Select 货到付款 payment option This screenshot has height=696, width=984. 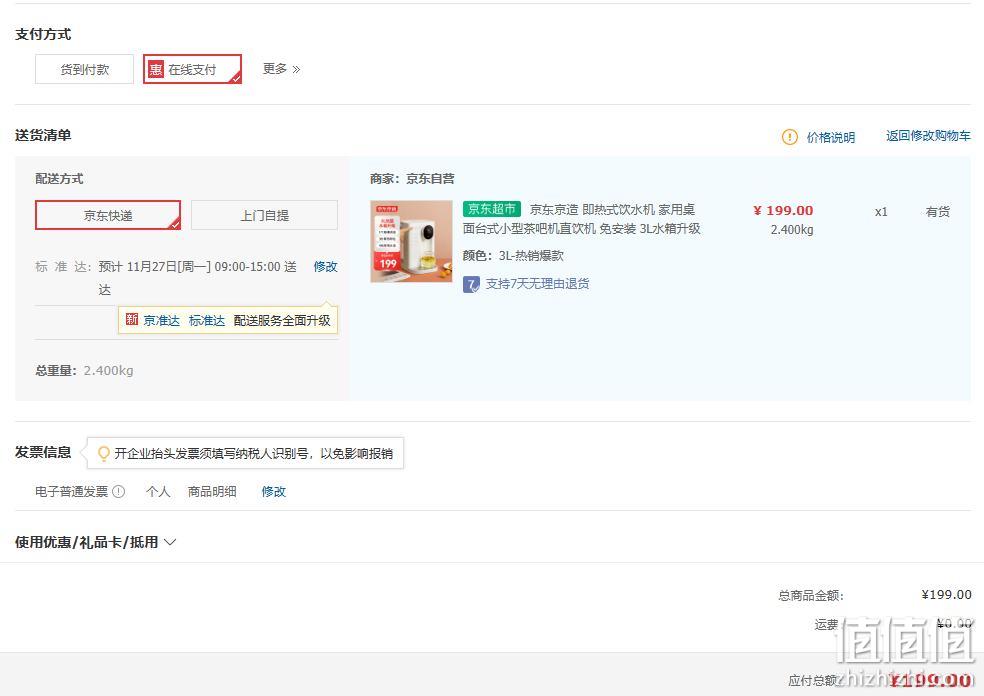pyautogui.click(x=84, y=69)
